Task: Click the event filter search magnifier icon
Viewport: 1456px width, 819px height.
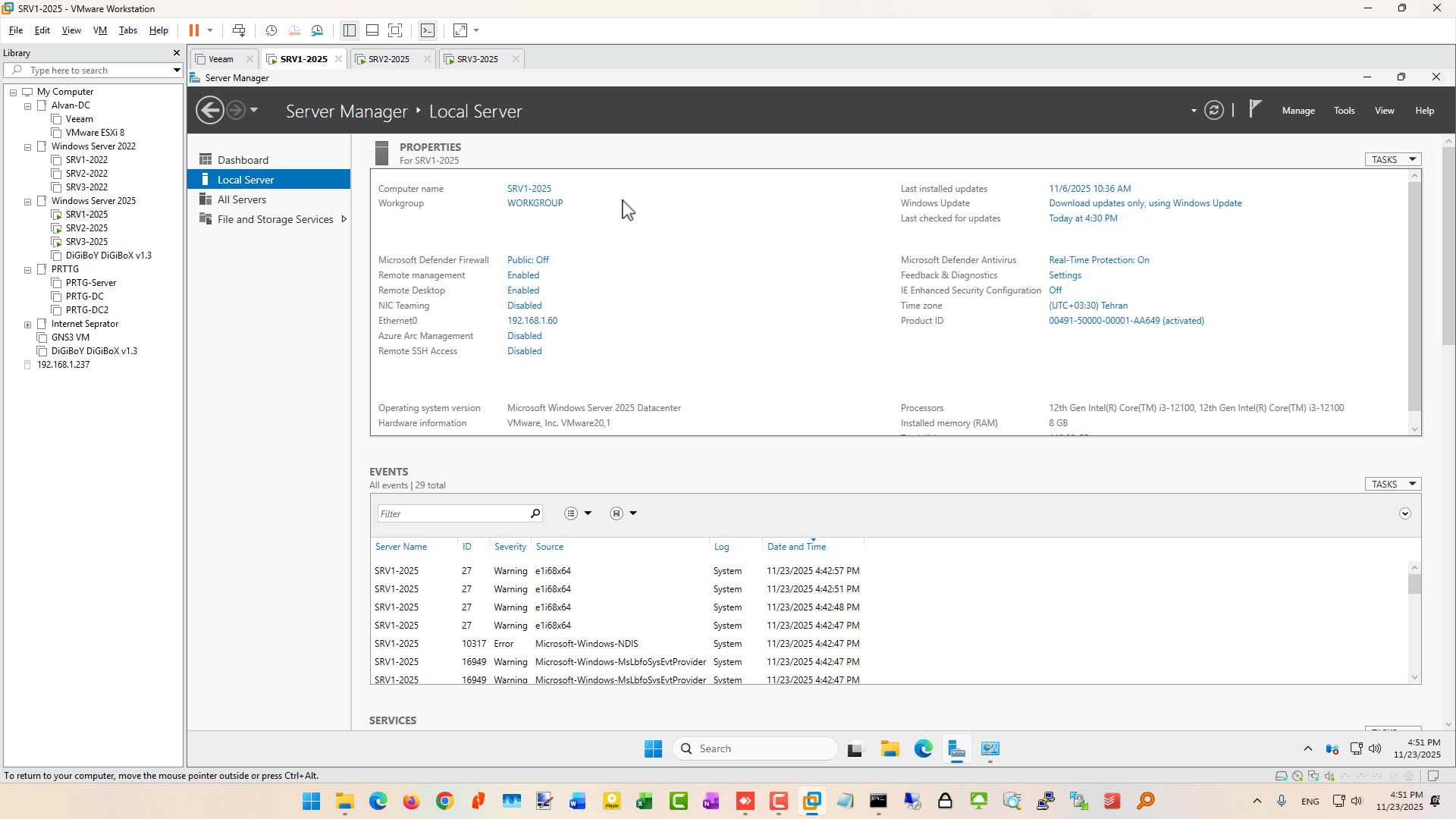Action: (535, 513)
